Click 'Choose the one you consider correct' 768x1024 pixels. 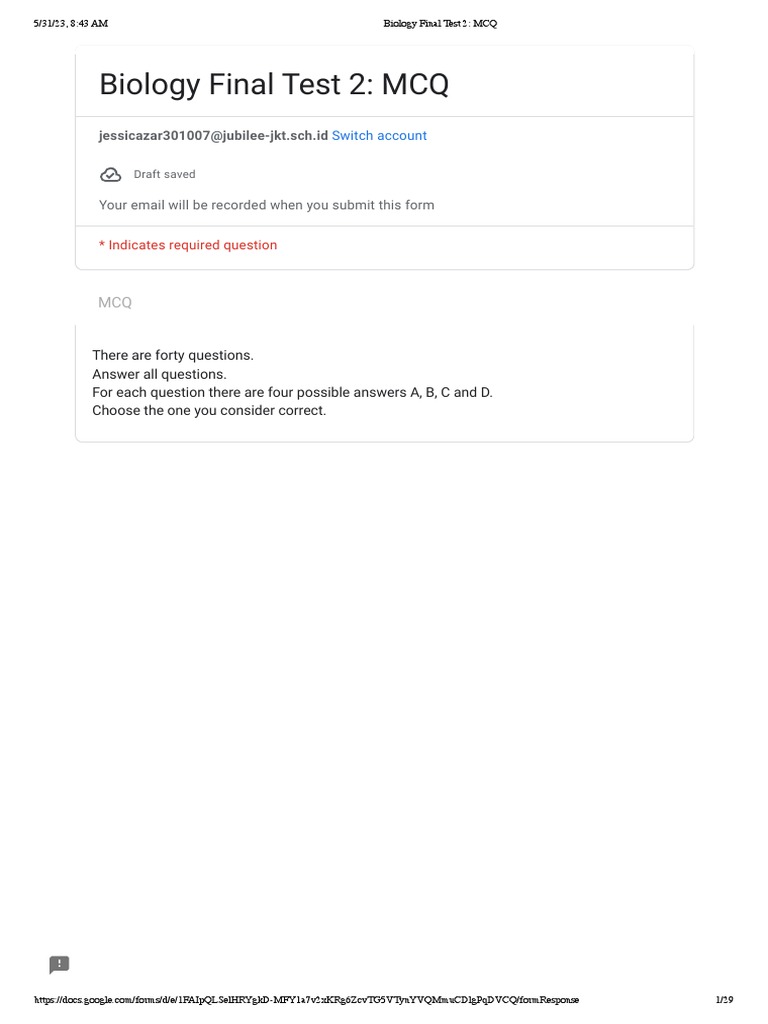(209, 410)
